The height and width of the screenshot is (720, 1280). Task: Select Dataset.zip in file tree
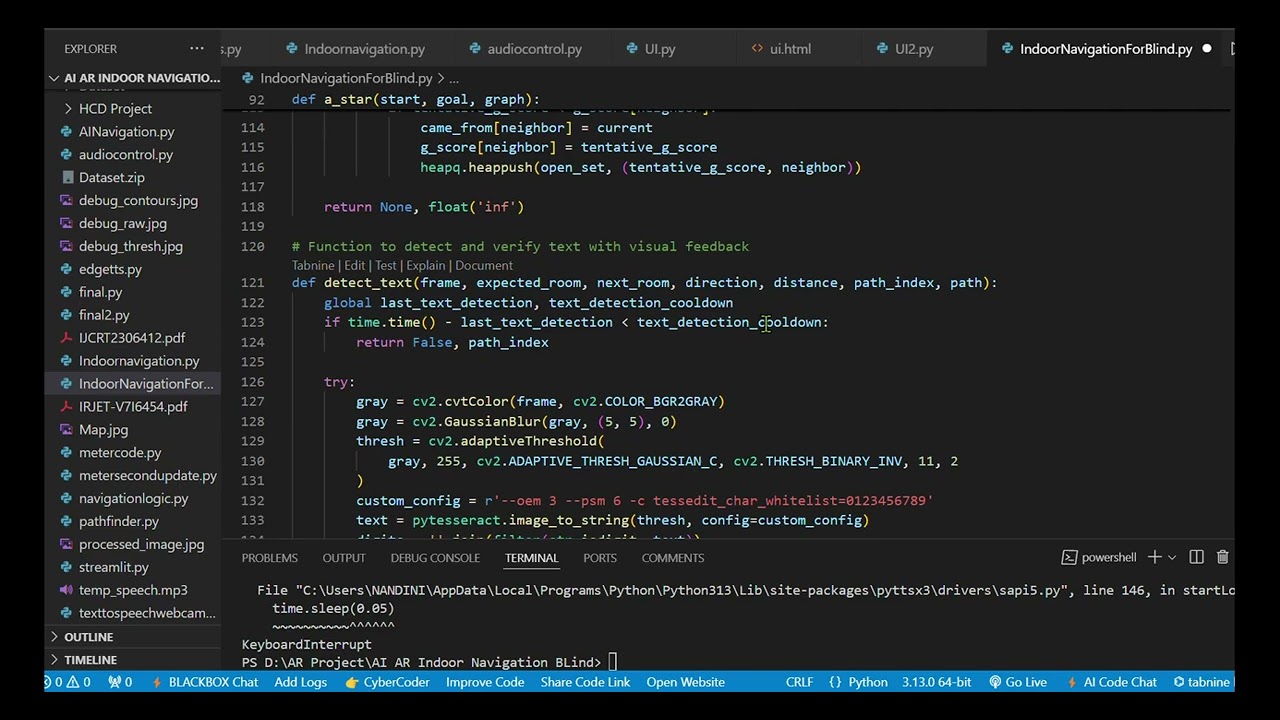coord(111,177)
